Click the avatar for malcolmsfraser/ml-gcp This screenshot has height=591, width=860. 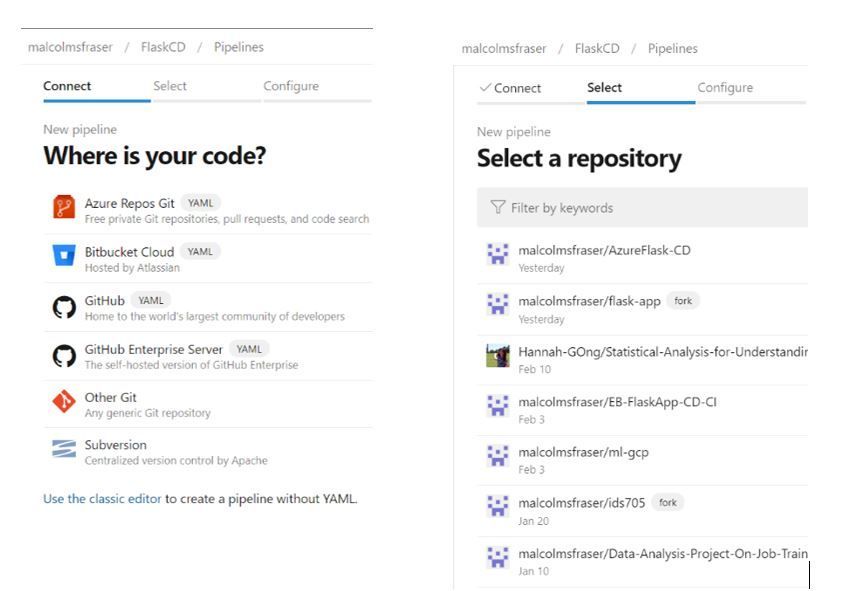[x=497, y=456]
